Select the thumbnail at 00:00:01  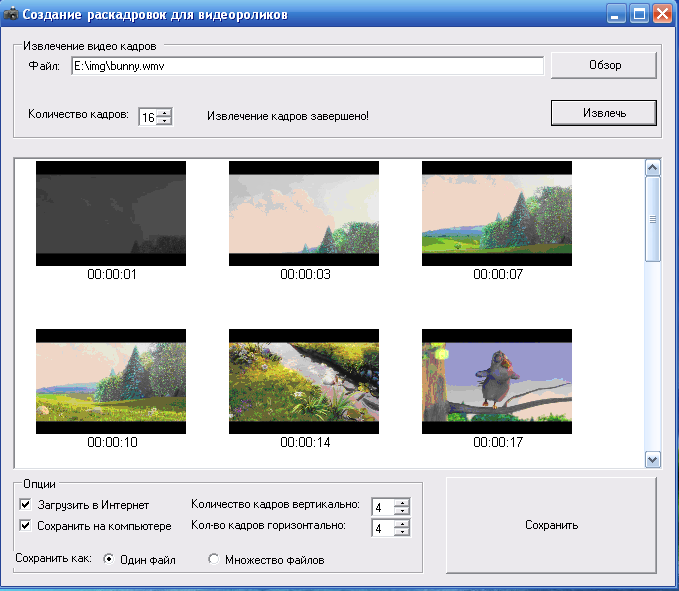coord(111,213)
